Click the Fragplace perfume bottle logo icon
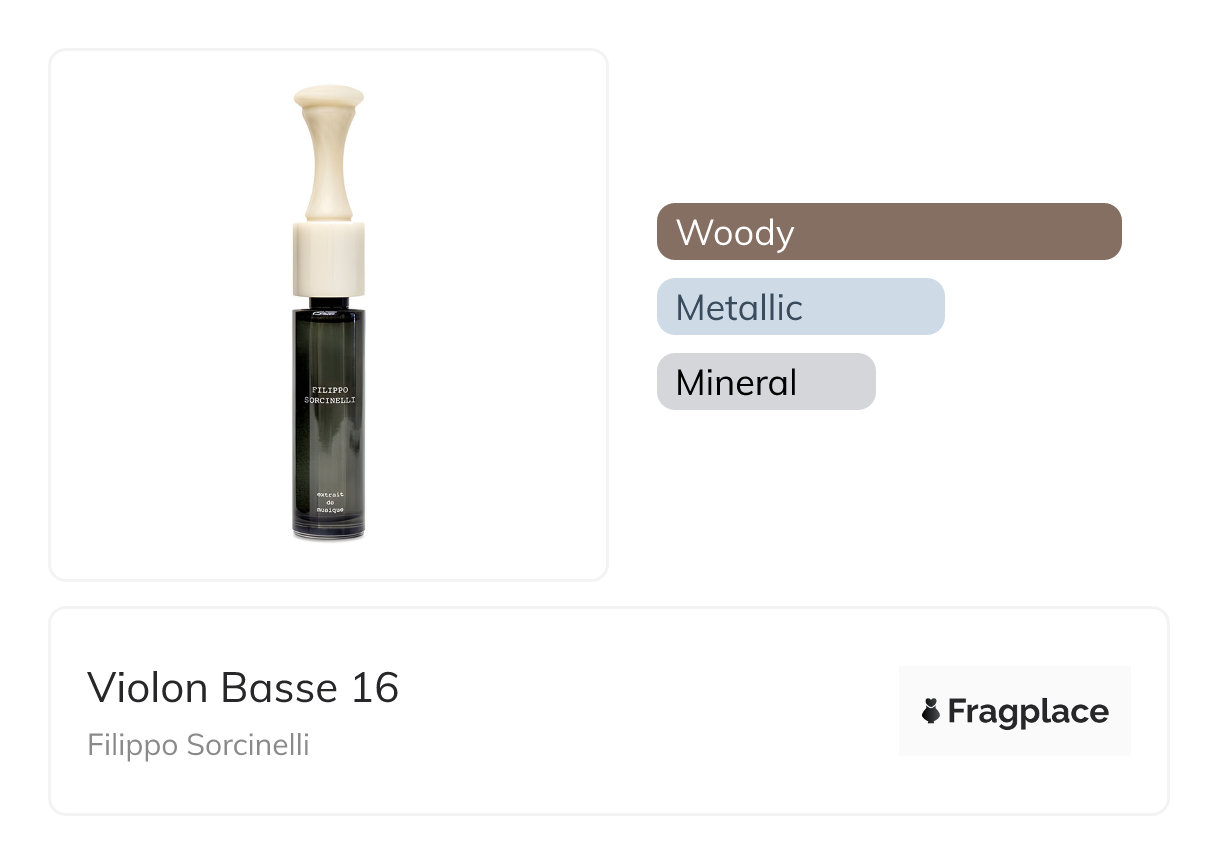This screenshot has width=1218, height=864. (931, 711)
